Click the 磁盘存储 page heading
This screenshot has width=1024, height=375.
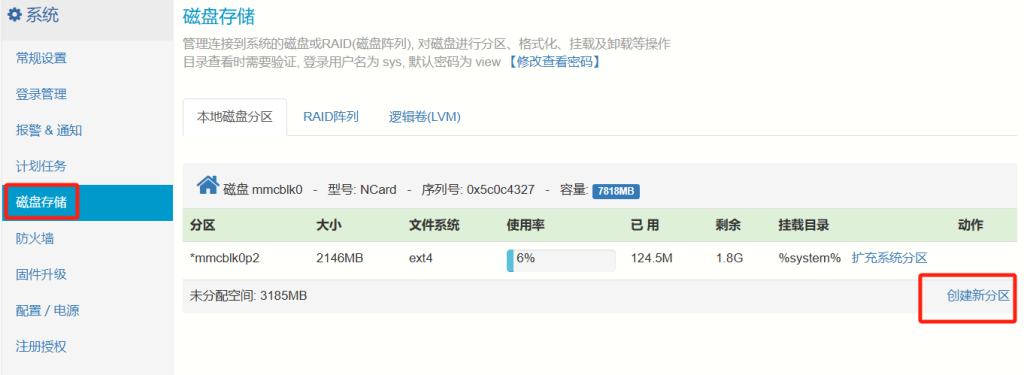(x=219, y=16)
